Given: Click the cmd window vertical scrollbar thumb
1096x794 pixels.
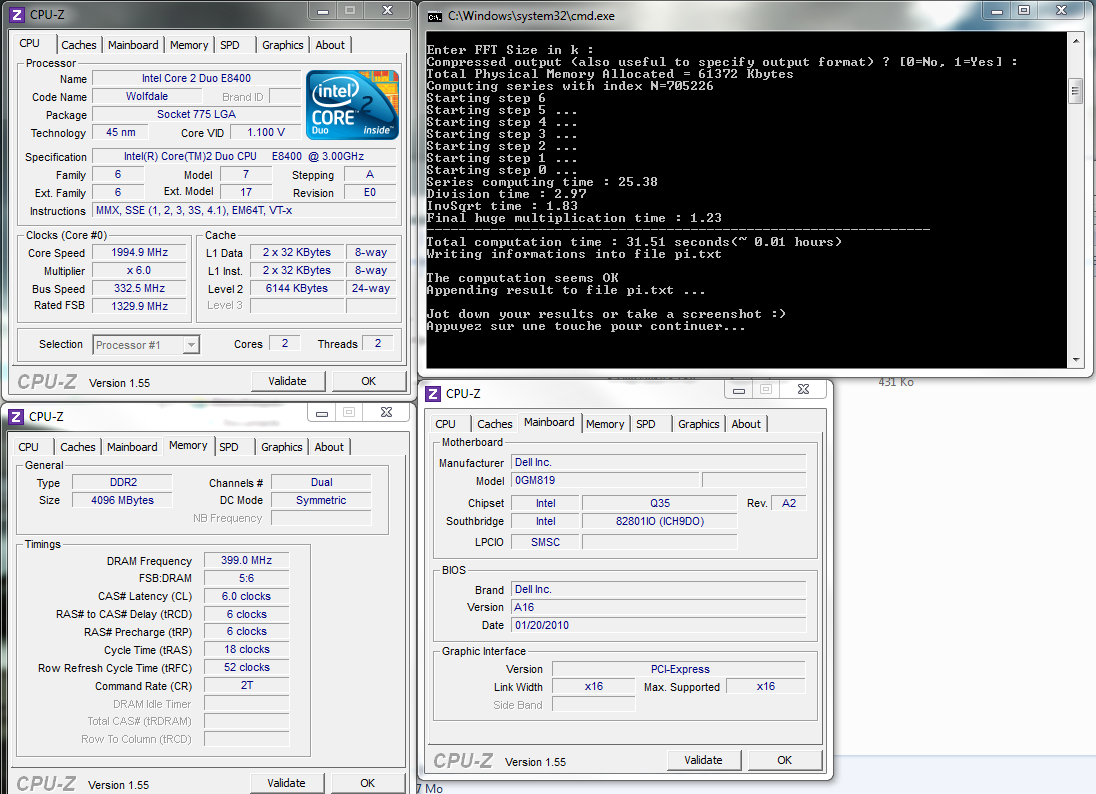Looking at the screenshot, I should click(1076, 91).
